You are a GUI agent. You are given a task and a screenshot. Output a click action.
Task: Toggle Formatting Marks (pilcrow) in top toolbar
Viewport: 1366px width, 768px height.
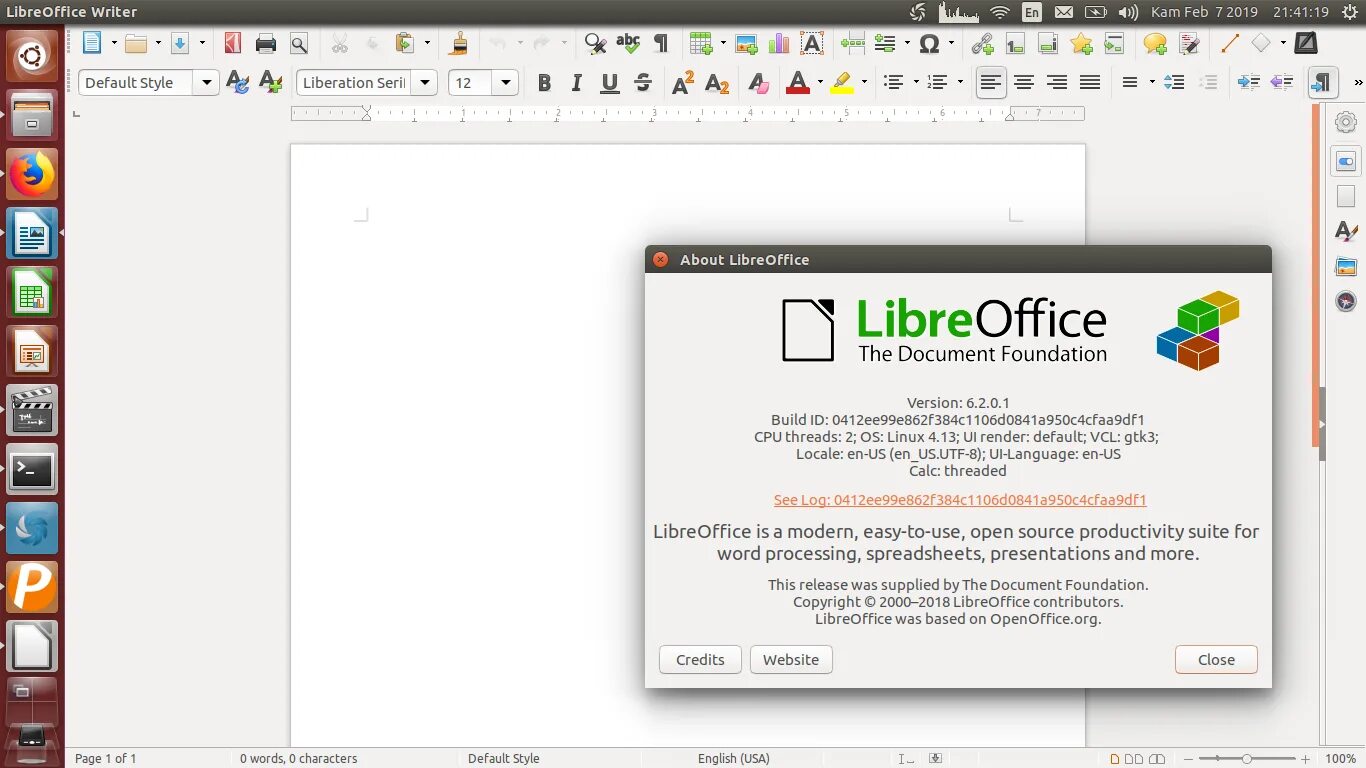660,43
